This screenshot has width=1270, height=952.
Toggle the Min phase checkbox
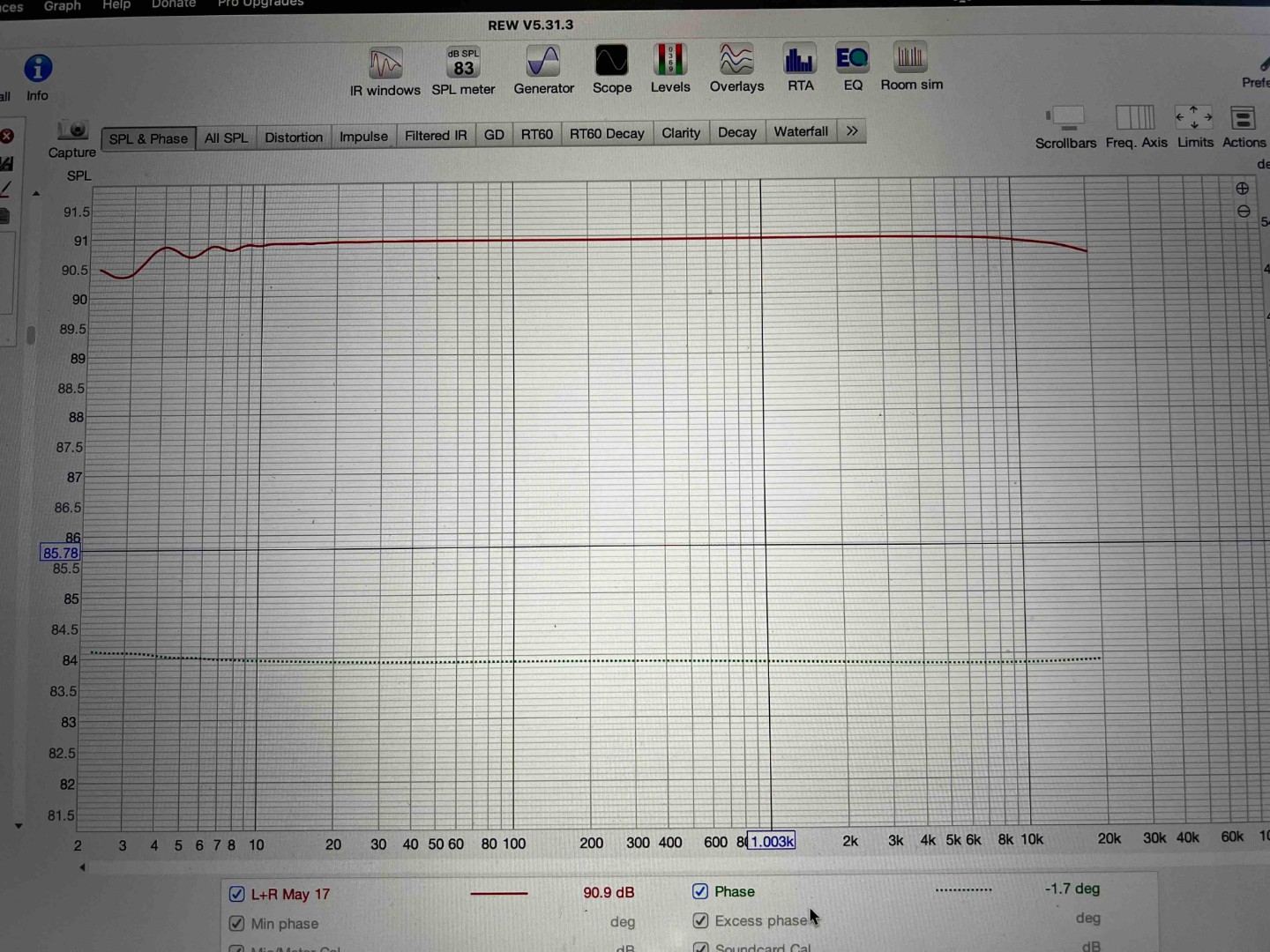(236, 923)
